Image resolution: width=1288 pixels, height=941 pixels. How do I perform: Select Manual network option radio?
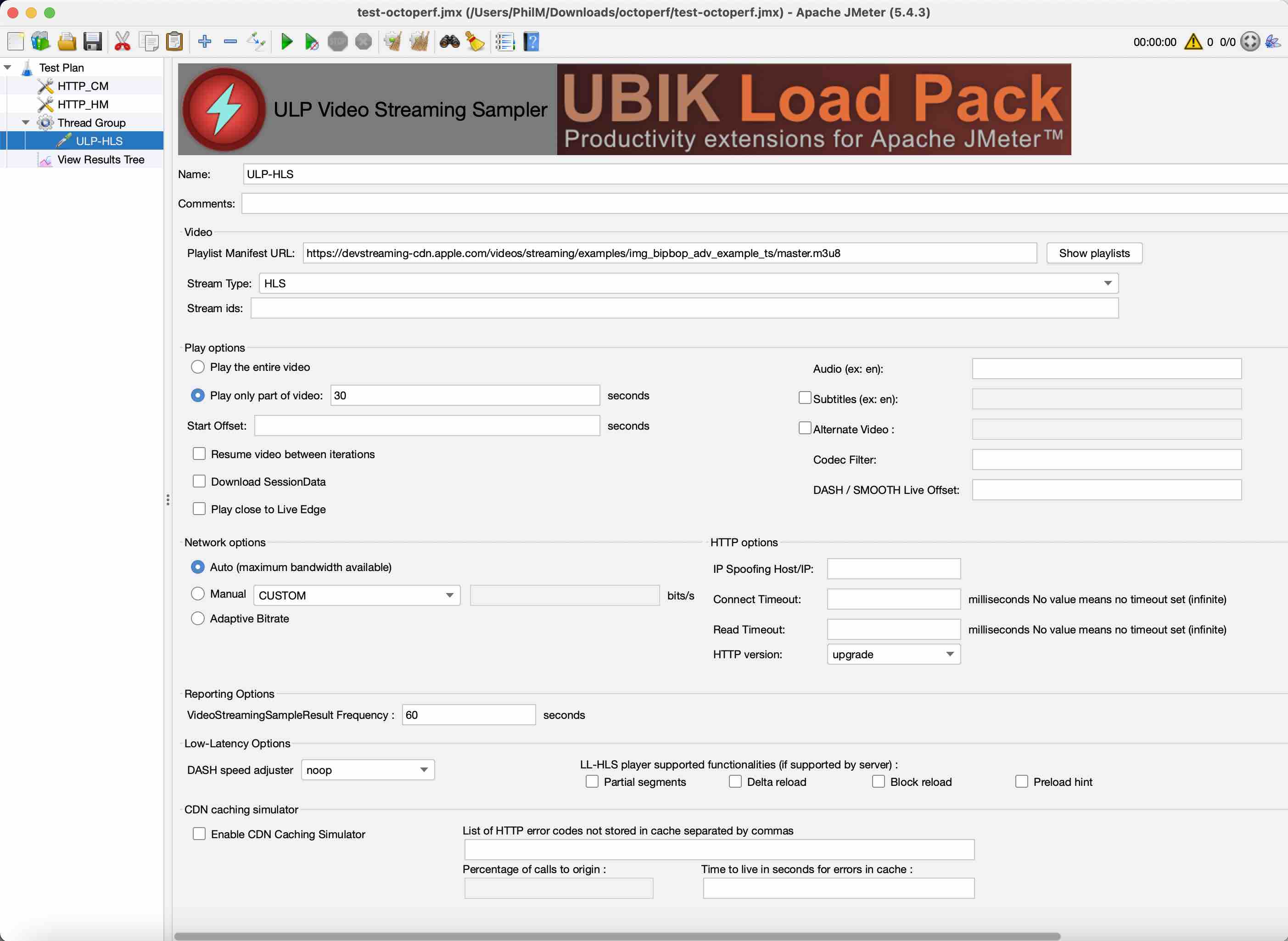198,594
